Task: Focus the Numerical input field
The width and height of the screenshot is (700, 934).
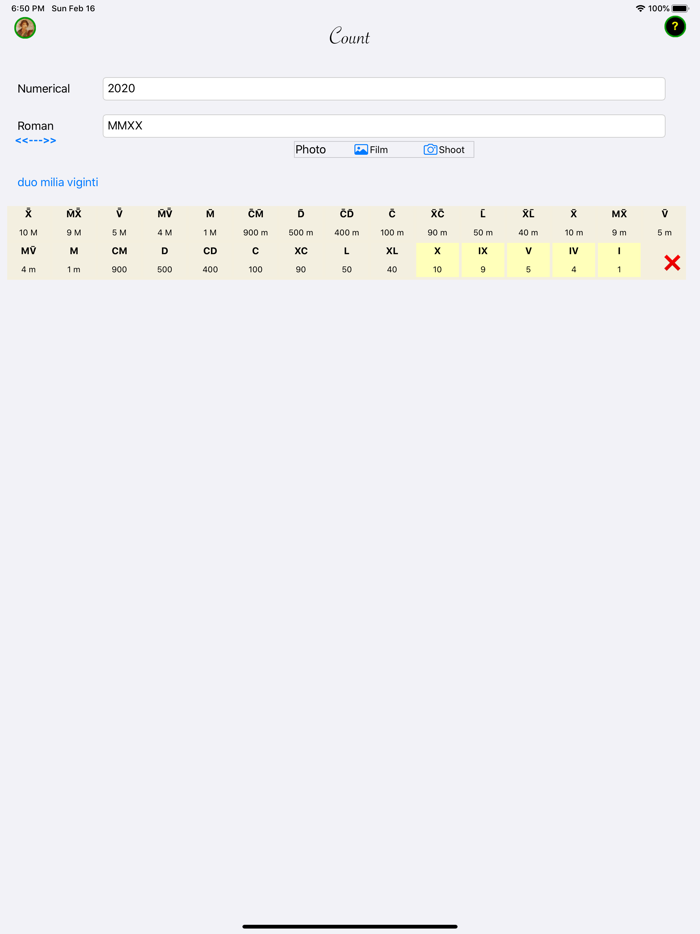Action: click(384, 89)
